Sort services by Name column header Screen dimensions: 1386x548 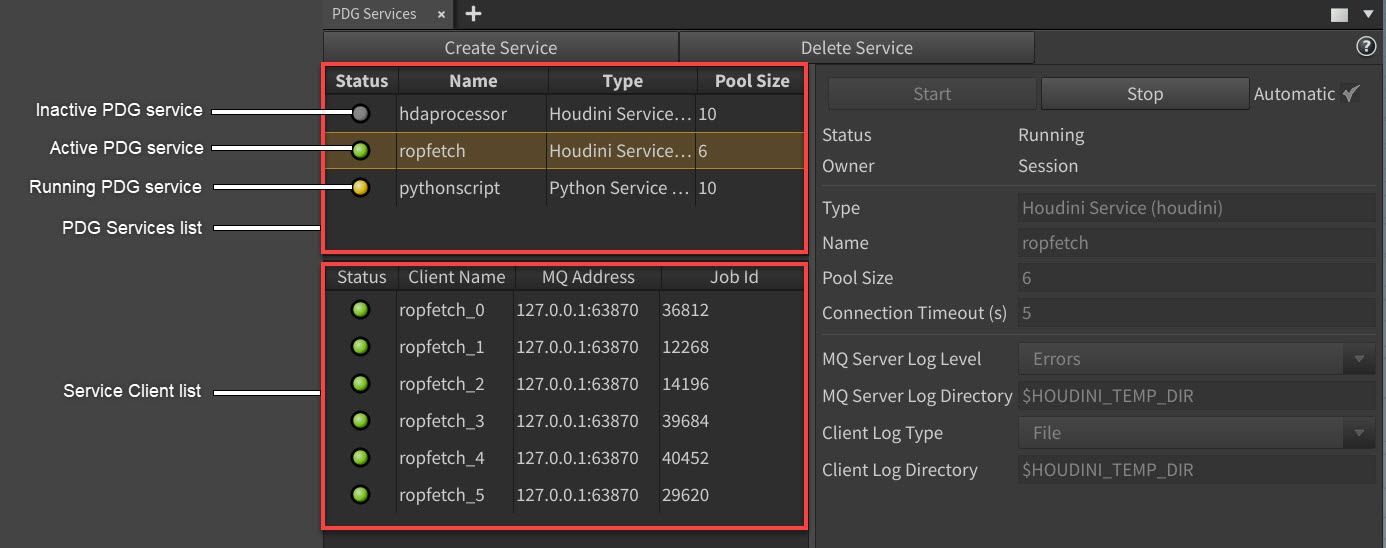coord(473,81)
